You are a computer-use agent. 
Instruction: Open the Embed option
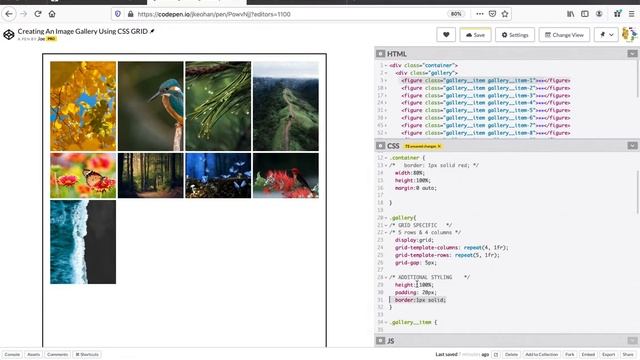point(588,354)
